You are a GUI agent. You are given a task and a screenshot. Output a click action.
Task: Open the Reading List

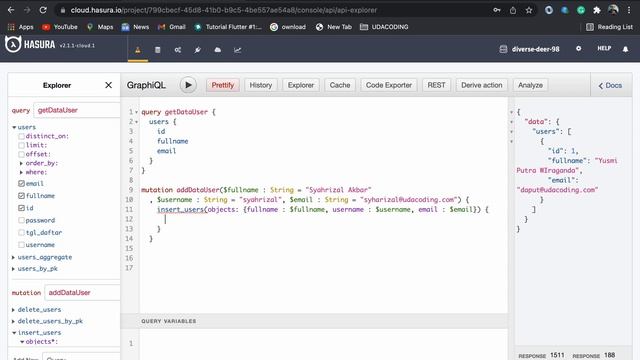(x=609, y=27)
